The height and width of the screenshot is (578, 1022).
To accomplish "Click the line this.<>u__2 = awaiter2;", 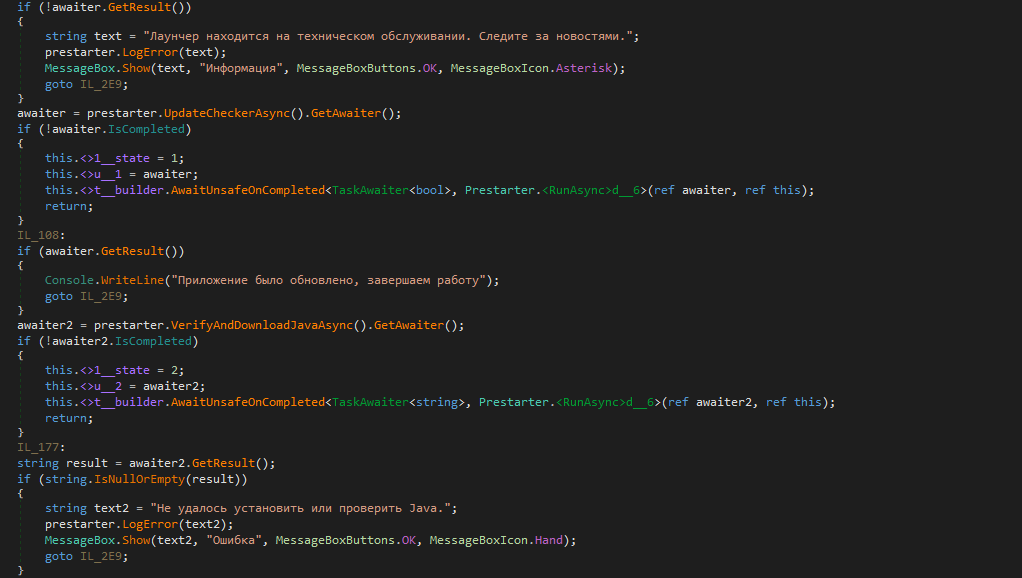I will 125,386.
